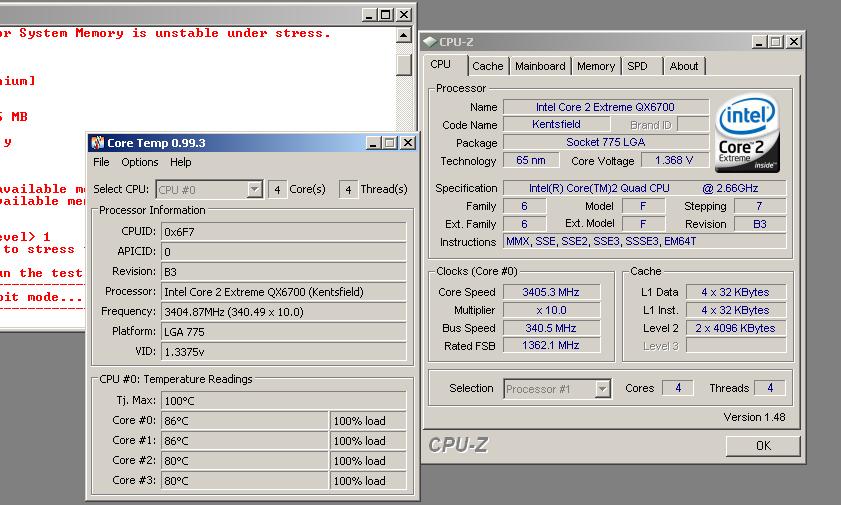Click the Version 1.48 label

754,417
